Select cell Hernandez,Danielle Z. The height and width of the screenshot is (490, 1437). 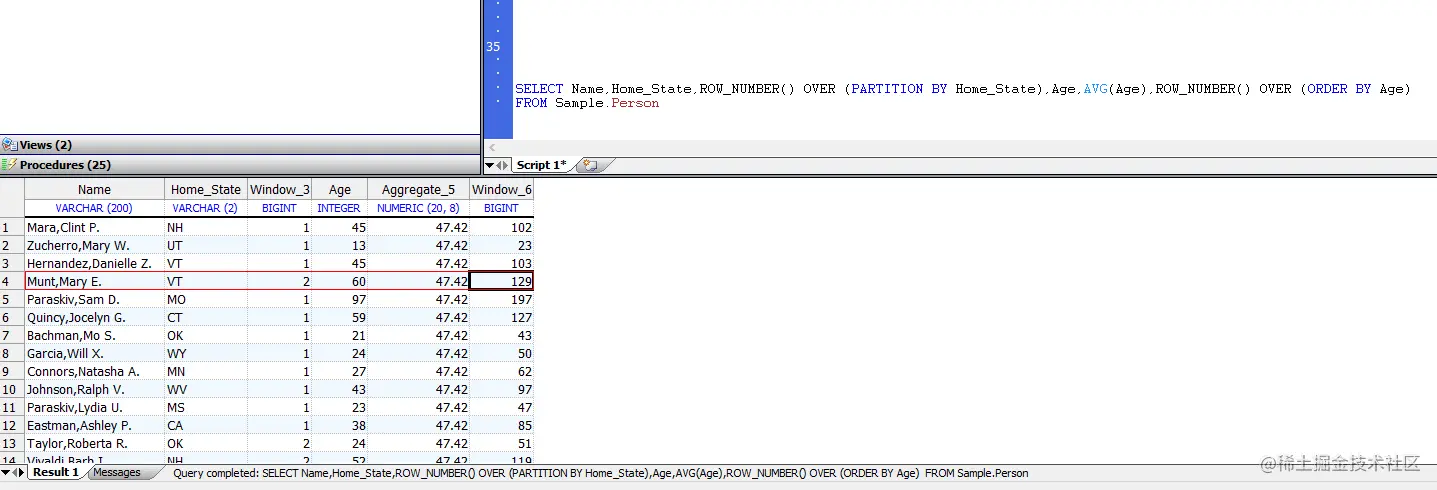click(94, 263)
